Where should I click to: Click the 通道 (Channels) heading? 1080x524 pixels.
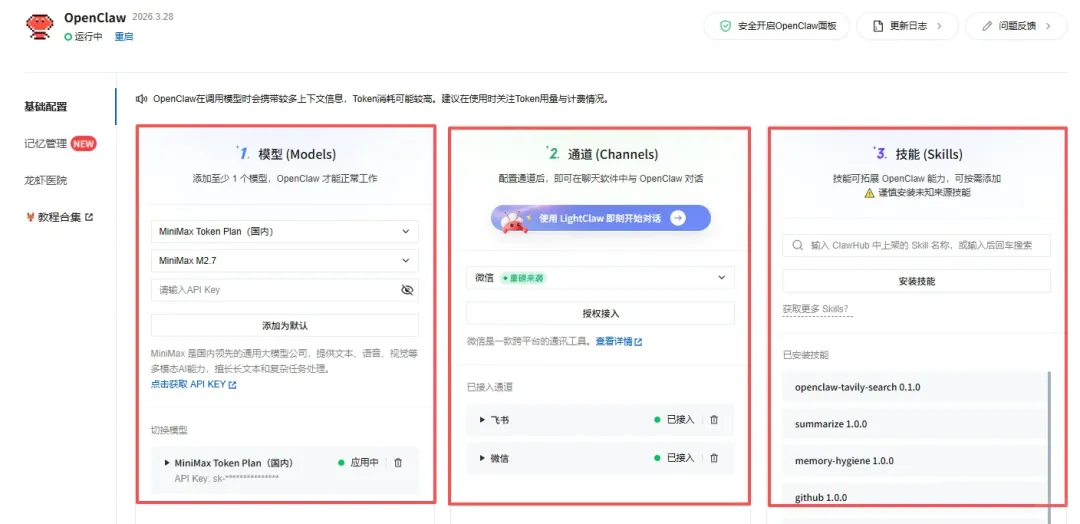point(613,154)
